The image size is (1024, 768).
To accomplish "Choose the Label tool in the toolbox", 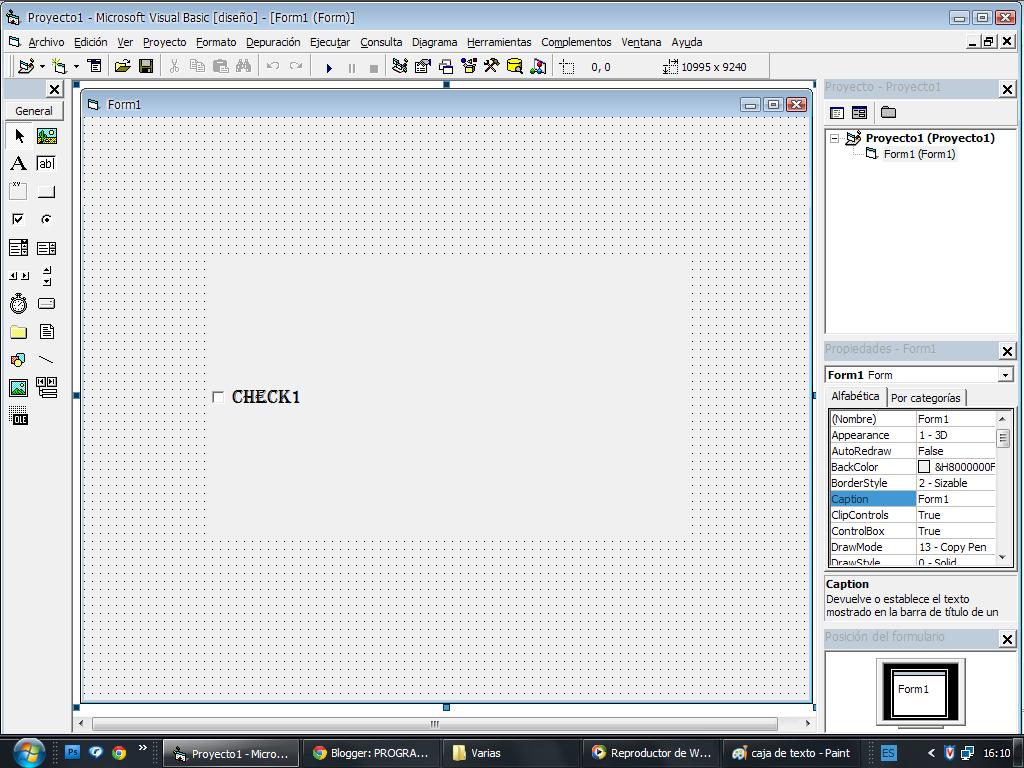I will (17, 163).
